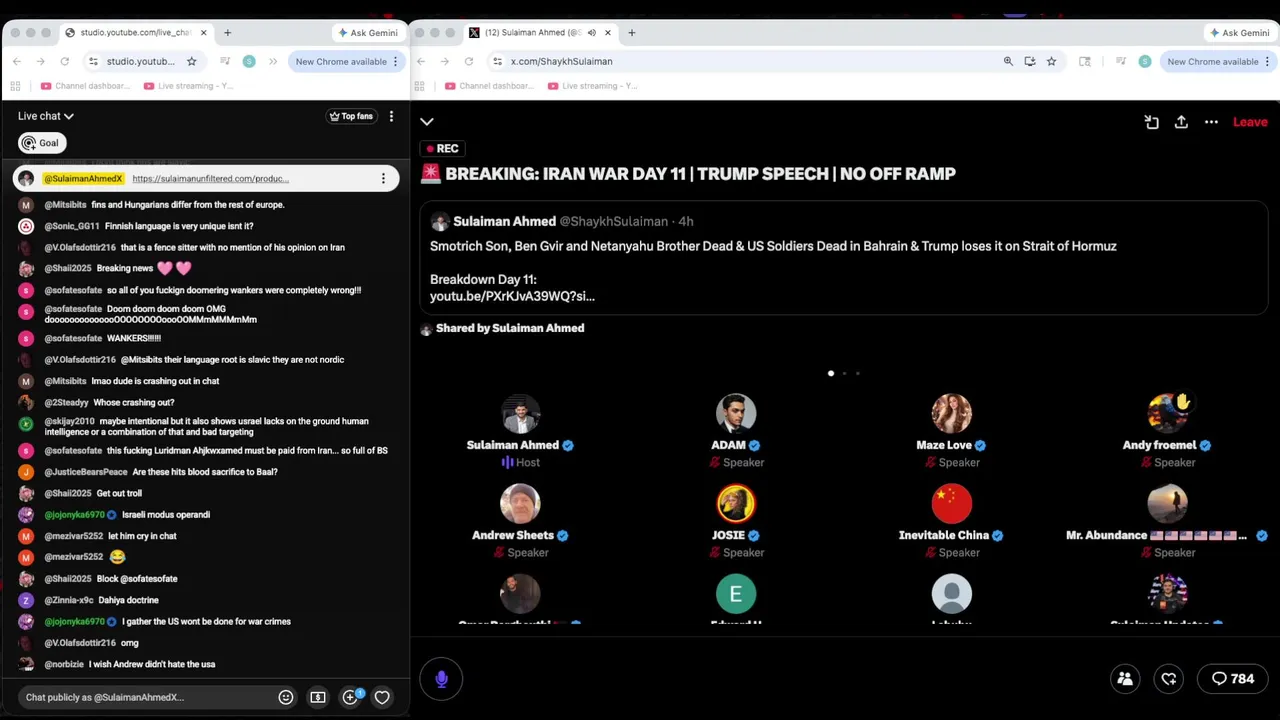Open the Space heart reactions icon
This screenshot has width=1280, height=720.
click(x=1169, y=679)
